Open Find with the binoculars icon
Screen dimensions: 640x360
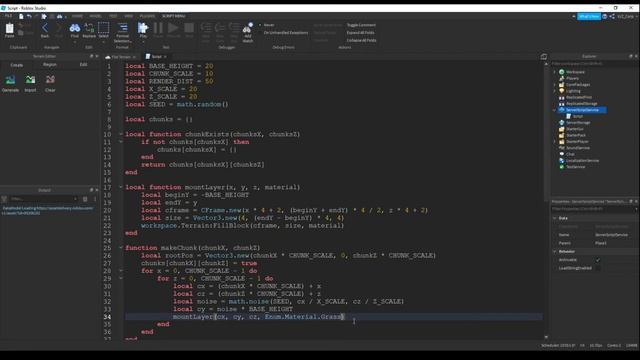coord(75,28)
